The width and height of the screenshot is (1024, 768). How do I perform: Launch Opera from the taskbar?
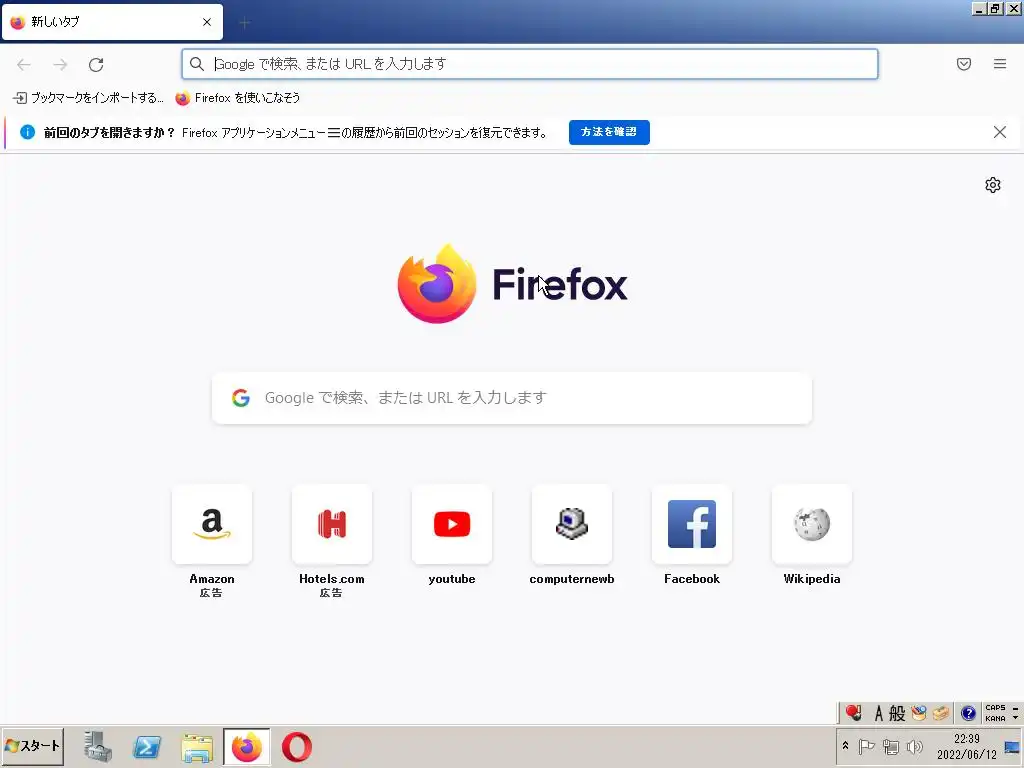[296, 747]
